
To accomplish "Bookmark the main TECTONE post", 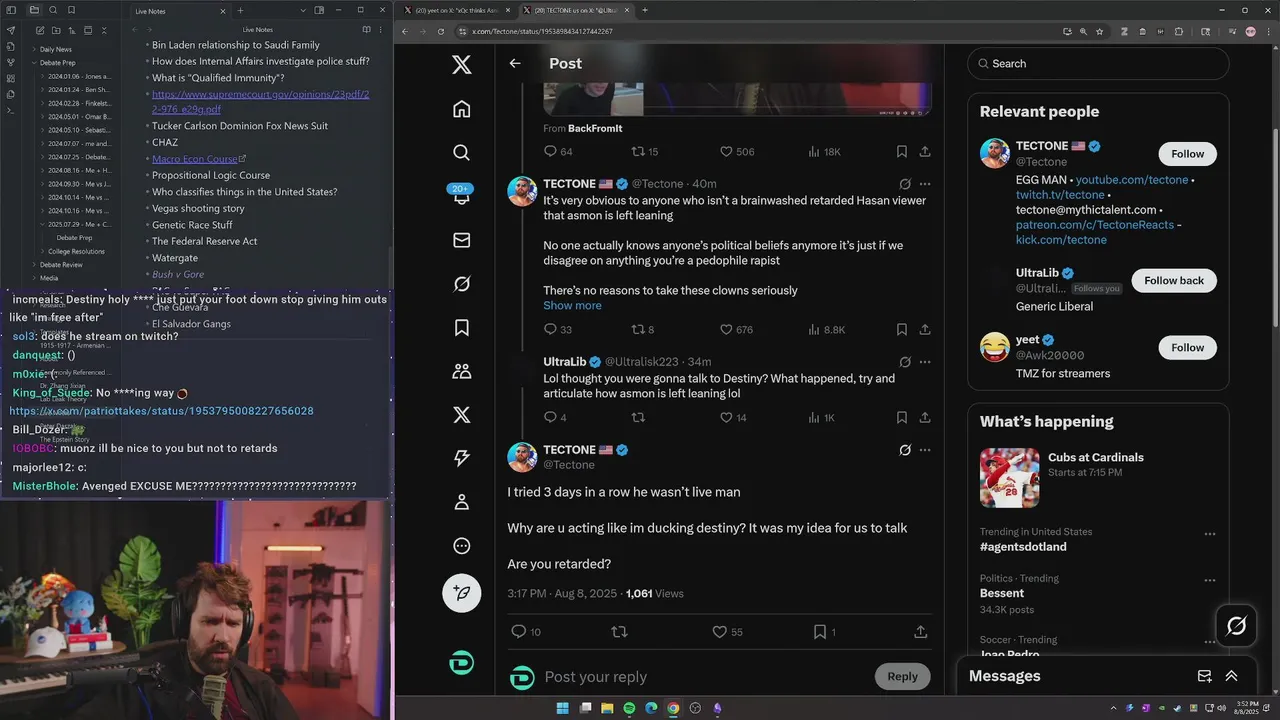I will [x=819, y=632].
